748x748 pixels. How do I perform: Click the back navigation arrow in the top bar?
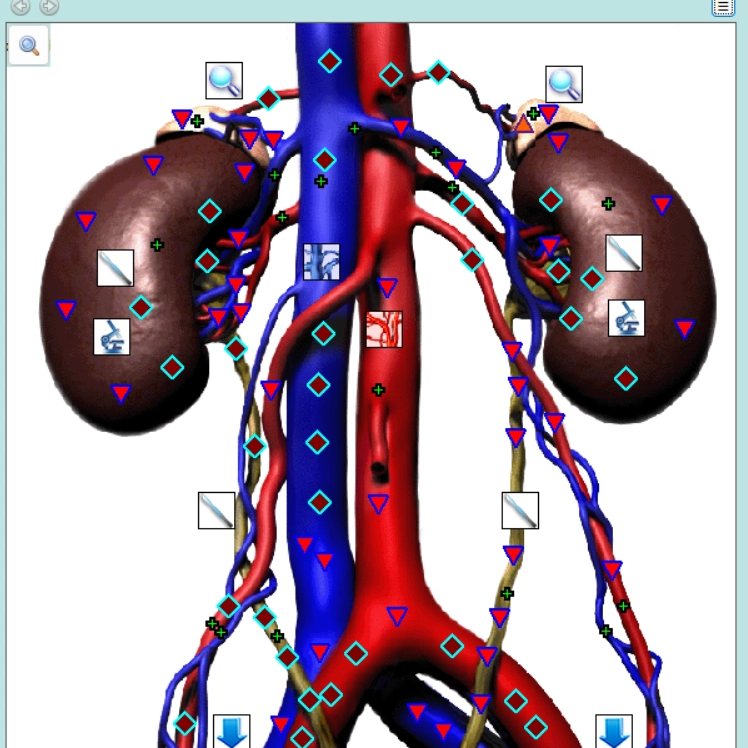pos(21,6)
